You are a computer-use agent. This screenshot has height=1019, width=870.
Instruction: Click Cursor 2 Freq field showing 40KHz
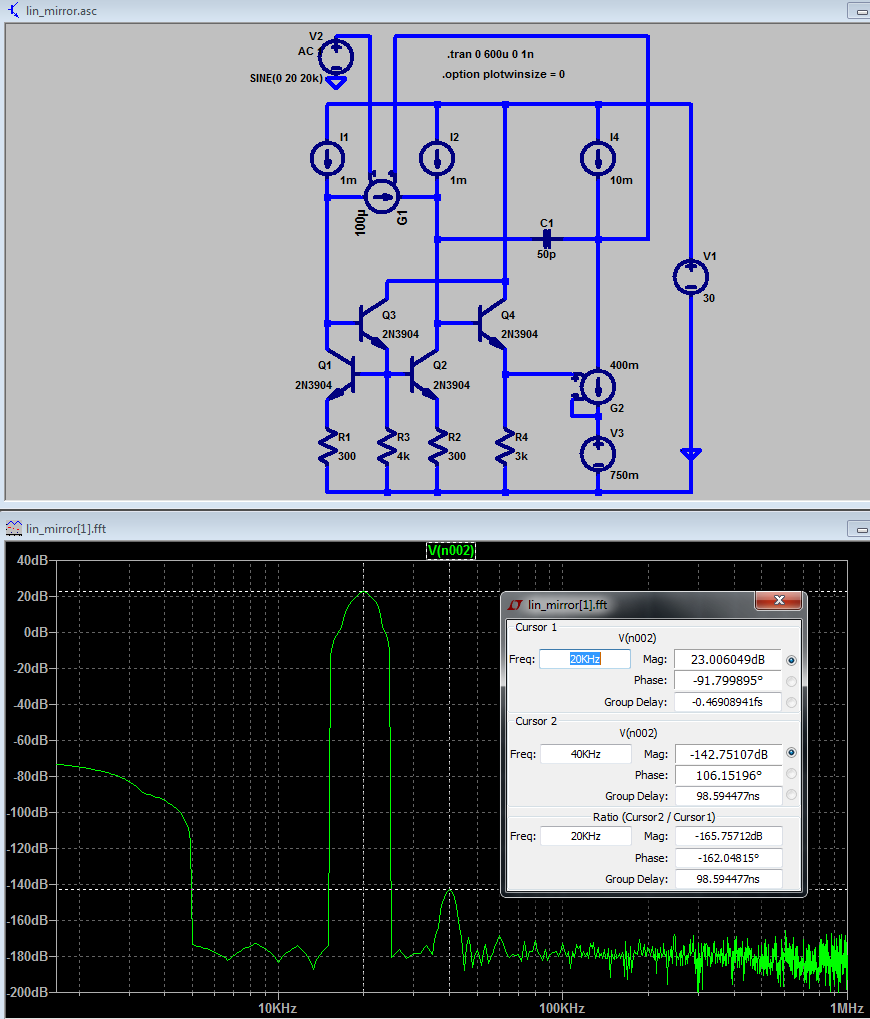click(x=585, y=754)
